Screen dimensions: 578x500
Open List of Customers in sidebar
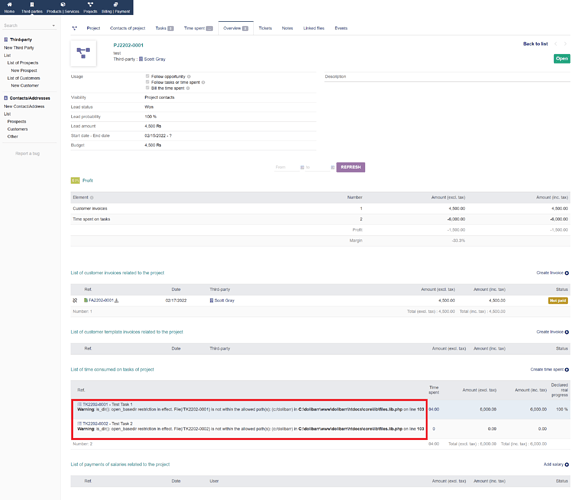[24, 78]
